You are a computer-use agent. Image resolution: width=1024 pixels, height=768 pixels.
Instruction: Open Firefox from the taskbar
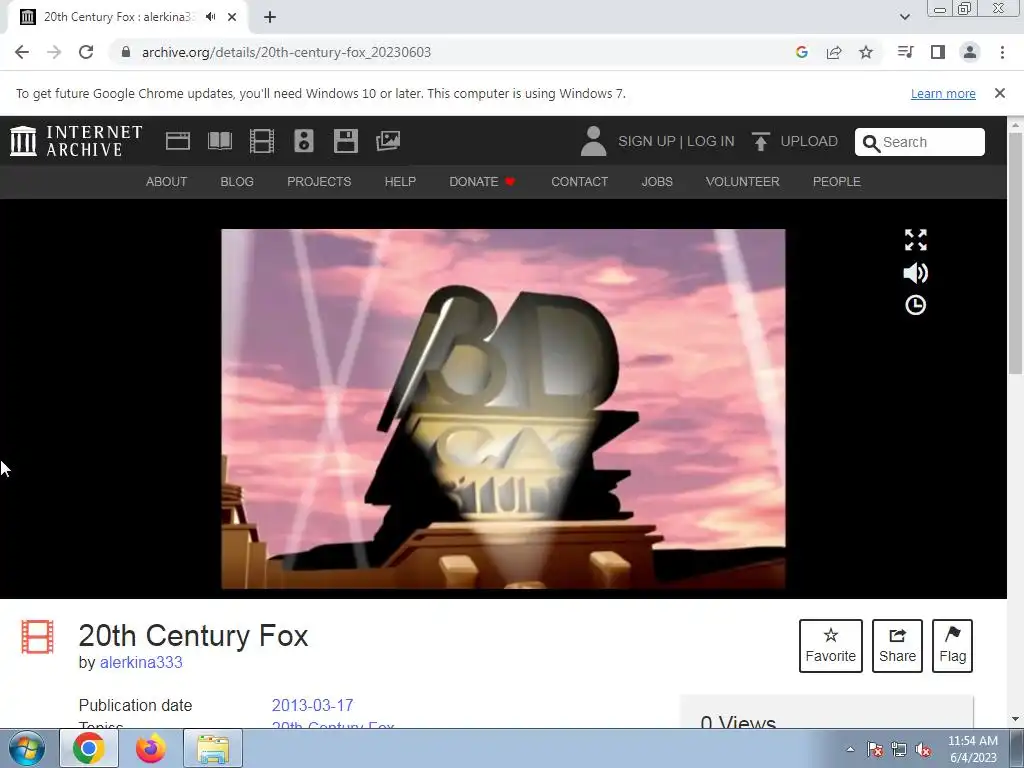151,748
